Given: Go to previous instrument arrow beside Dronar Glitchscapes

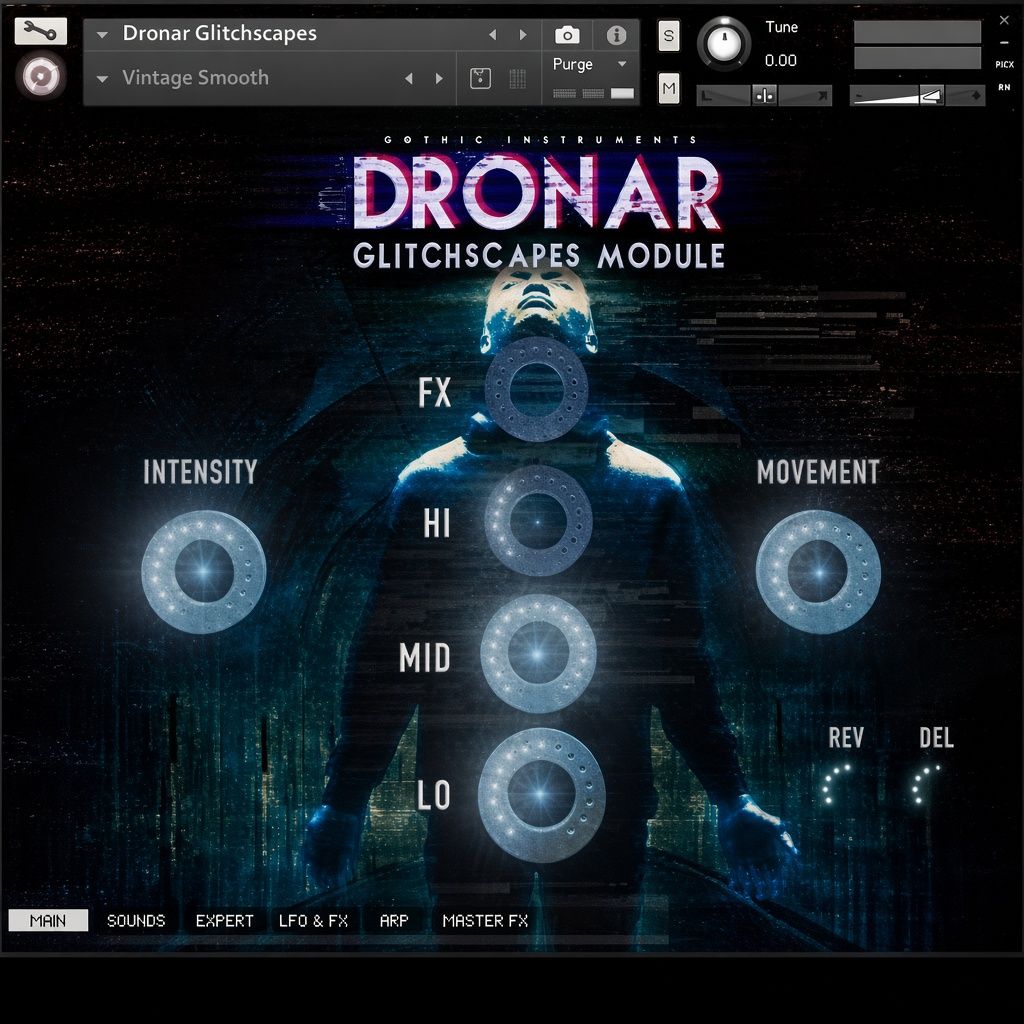Looking at the screenshot, I should [x=492, y=35].
